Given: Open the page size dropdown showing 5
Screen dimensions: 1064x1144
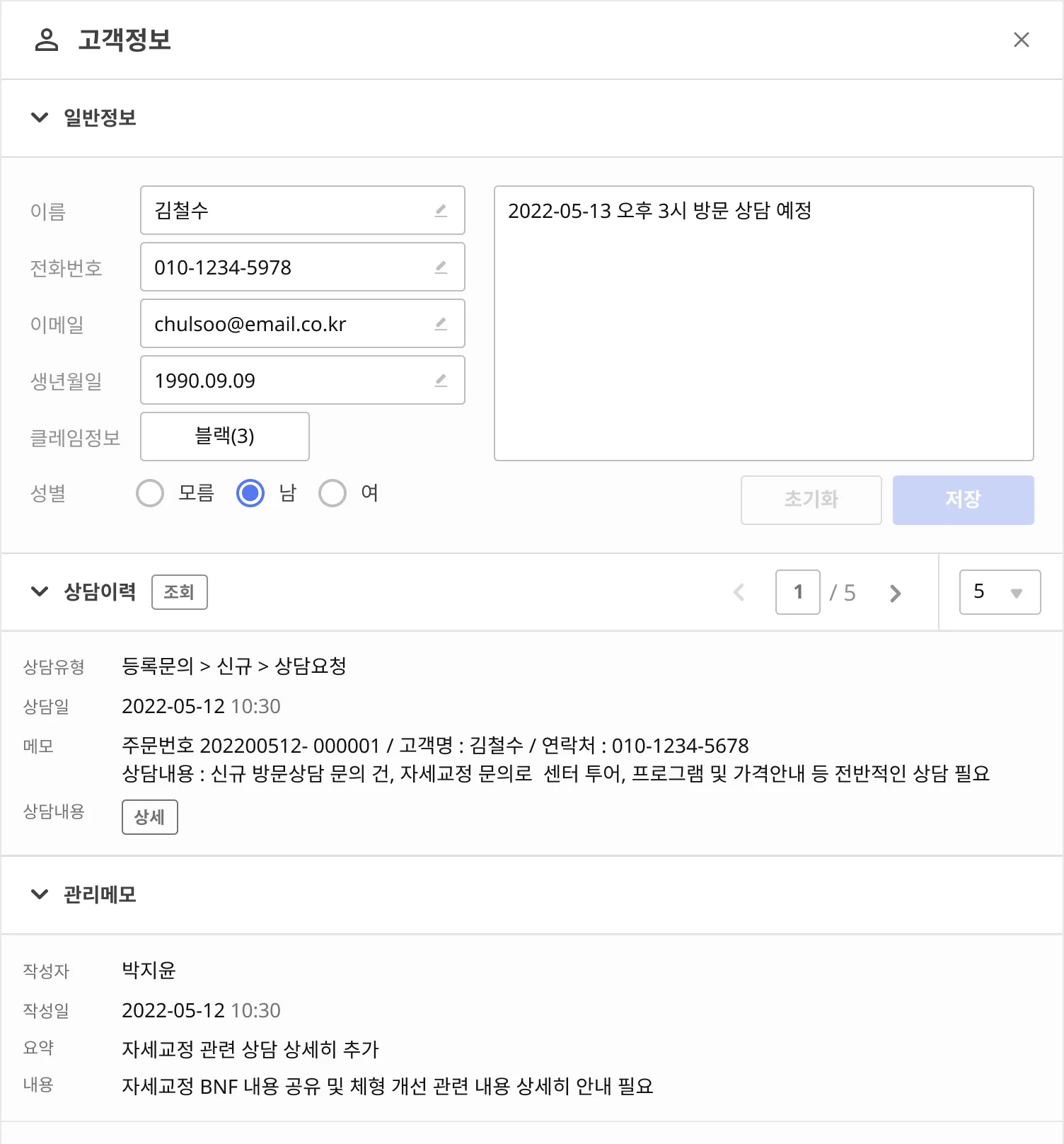Looking at the screenshot, I should click(999, 592).
